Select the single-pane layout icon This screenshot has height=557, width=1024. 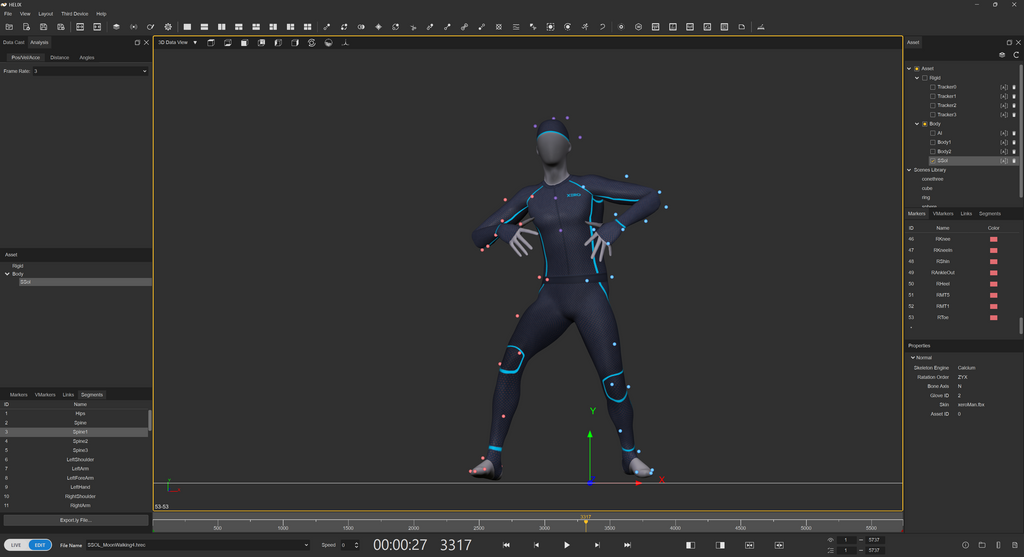(x=187, y=27)
